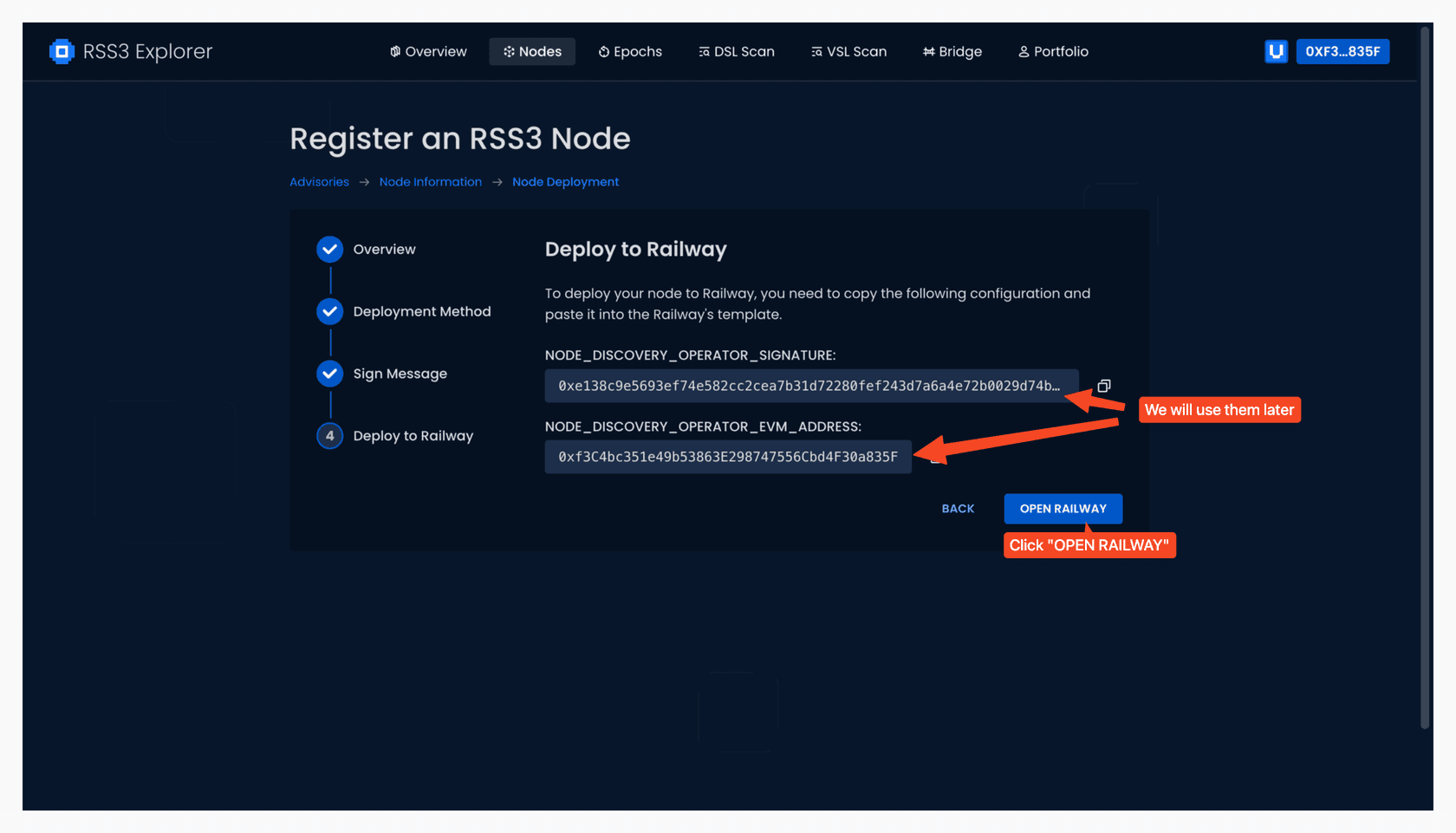Select the Deployment Method step label
This screenshot has width=1456, height=833.
point(422,312)
